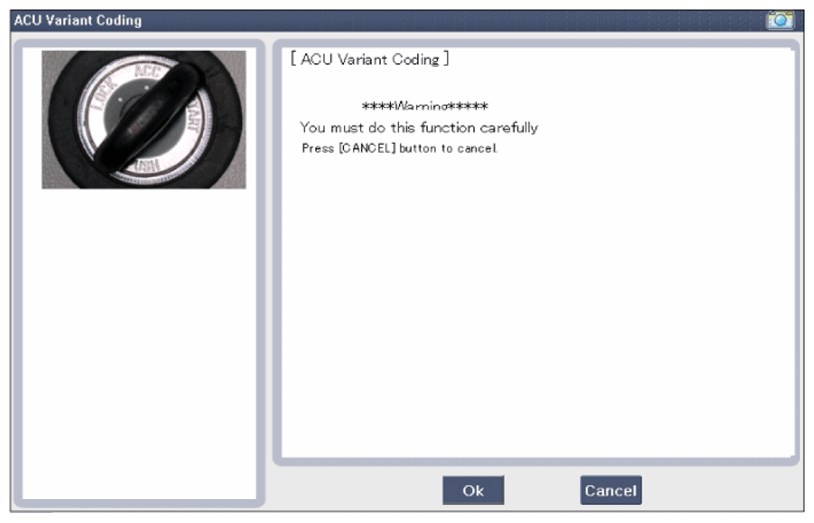814x523 pixels.
Task: Click the ACU Variant Coding window title
Action: 78,20
